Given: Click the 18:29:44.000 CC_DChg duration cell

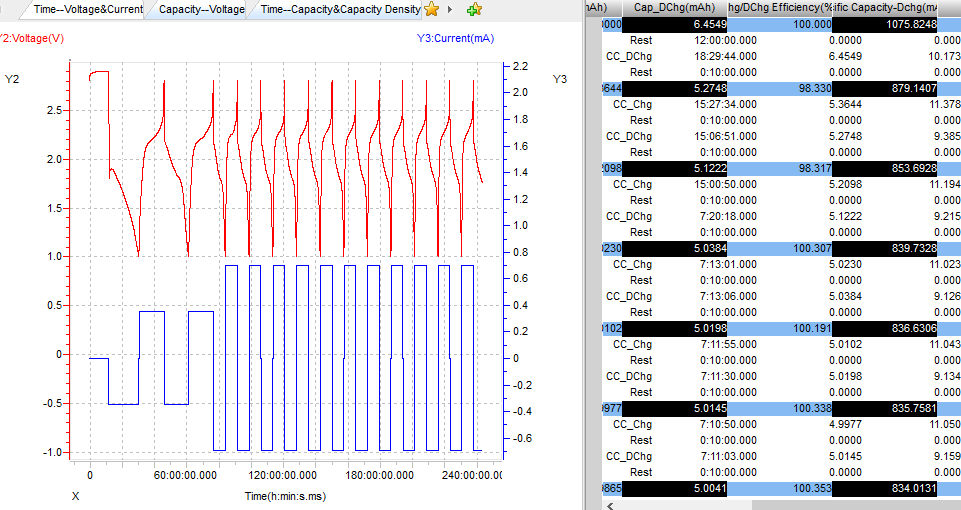Looking at the screenshot, I should tap(725, 56).
